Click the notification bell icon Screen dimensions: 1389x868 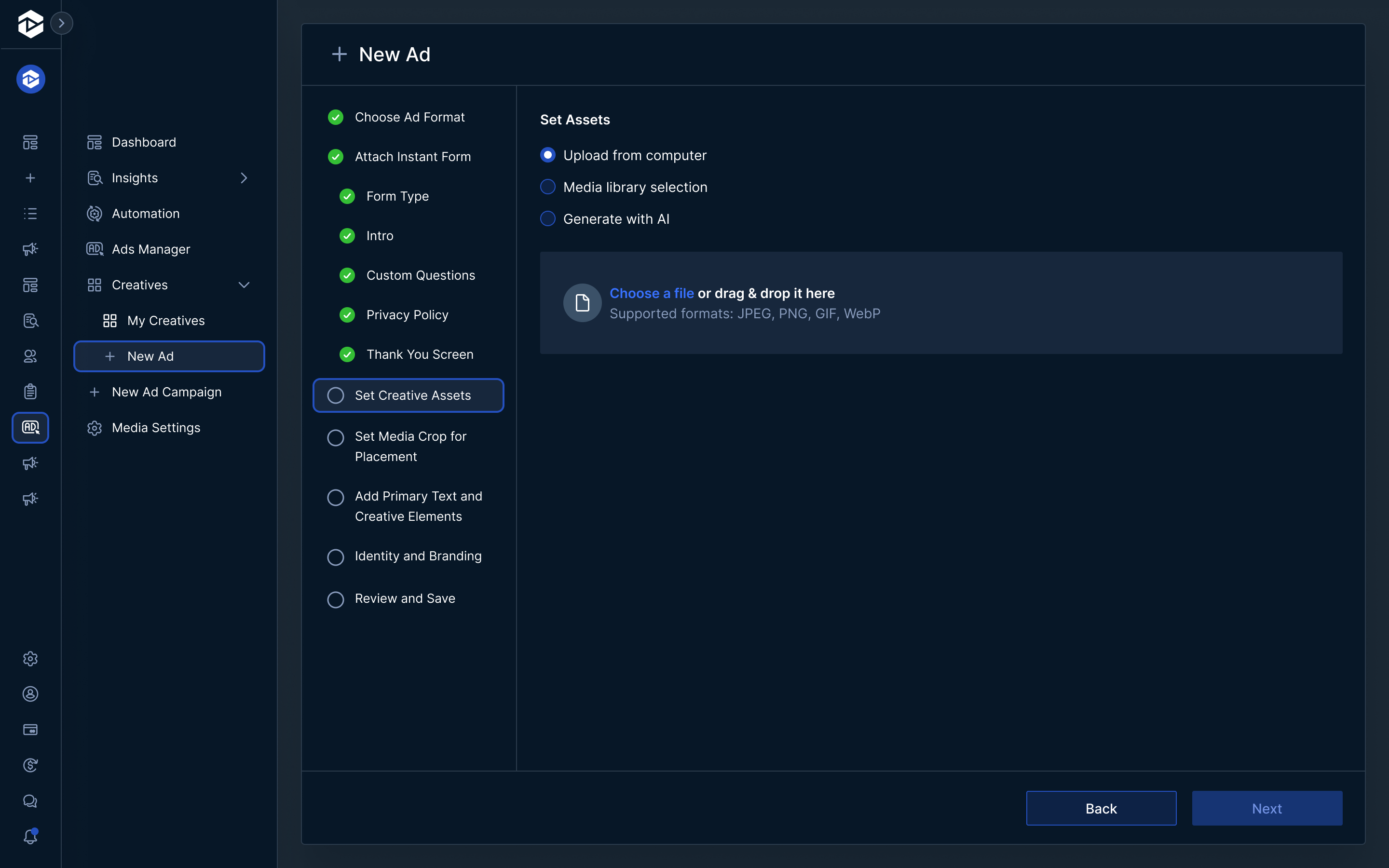coord(30,837)
